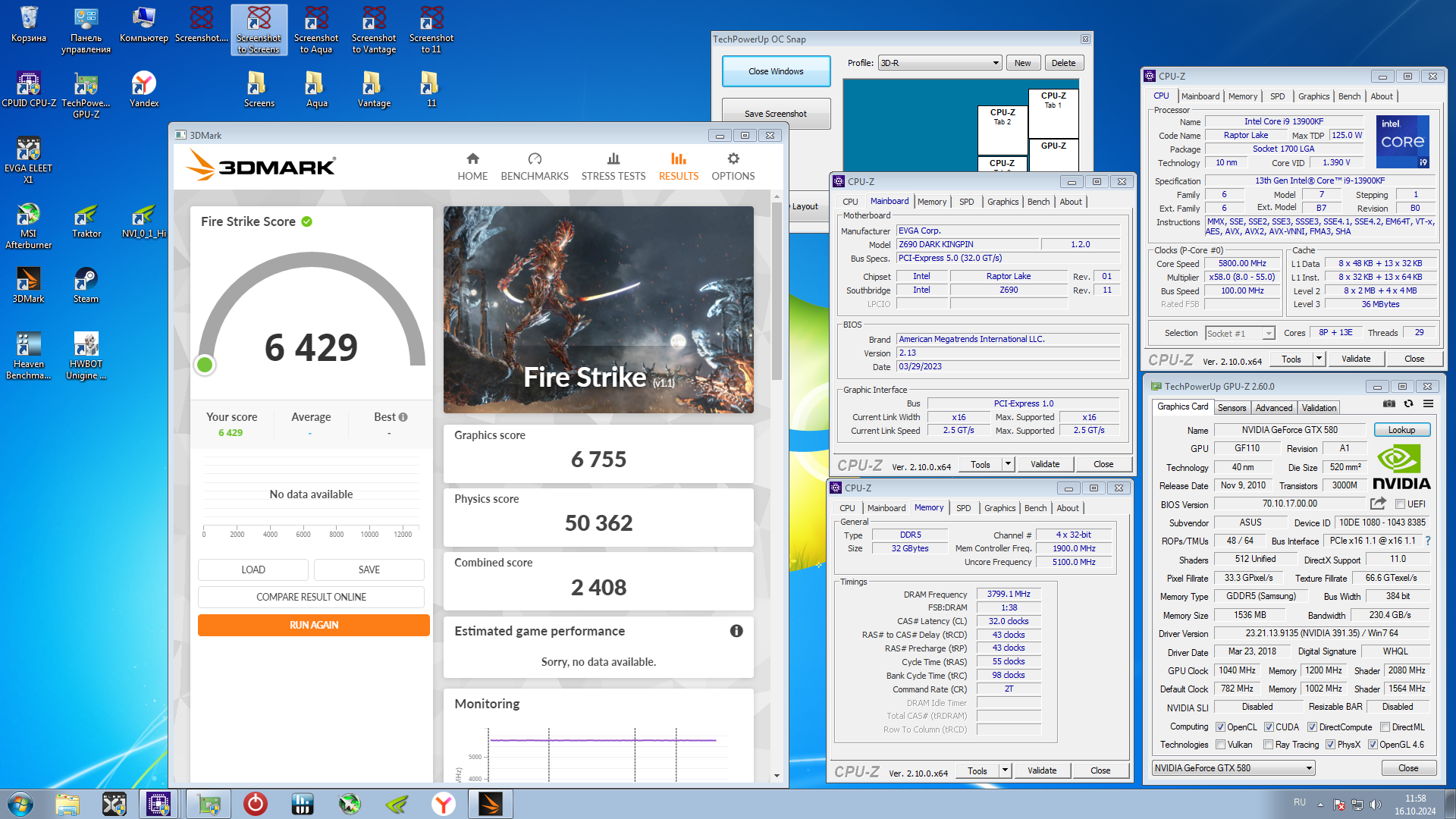Open Tools dropdown arrow in CPU-Z Mainboard window
This screenshot has width=1456, height=819.
pyautogui.click(x=1008, y=464)
